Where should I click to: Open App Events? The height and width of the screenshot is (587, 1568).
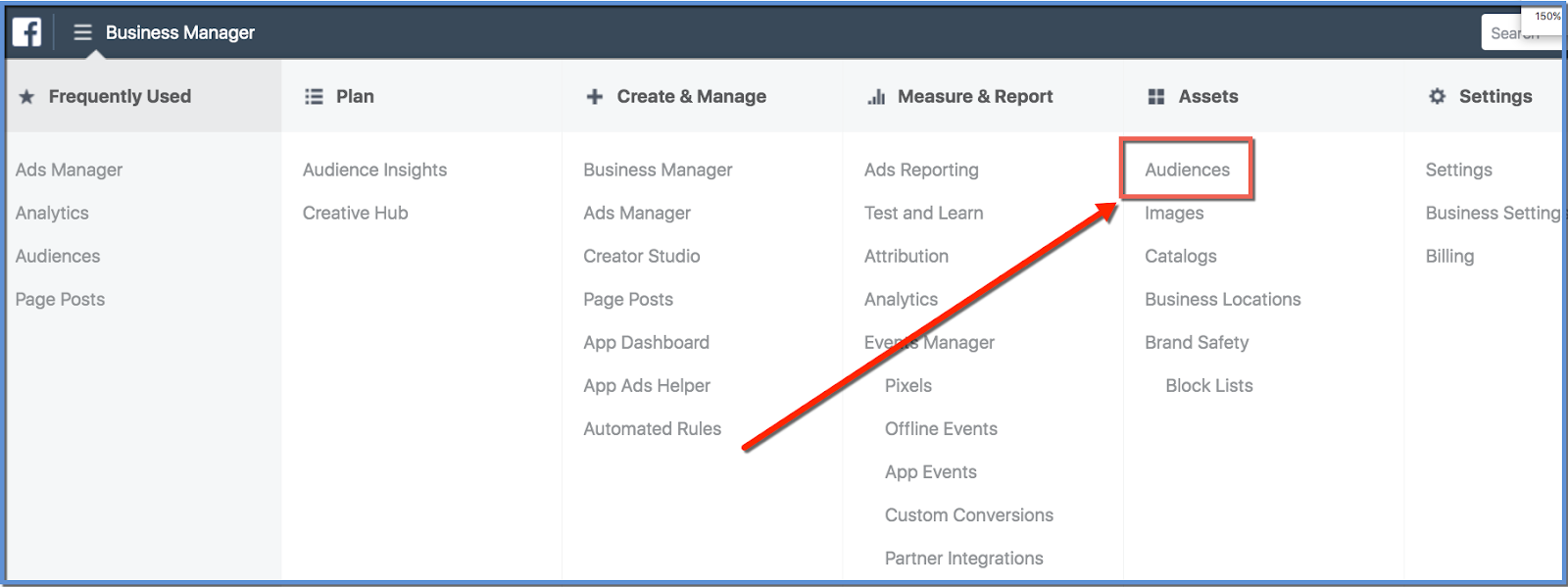click(x=931, y=471)
